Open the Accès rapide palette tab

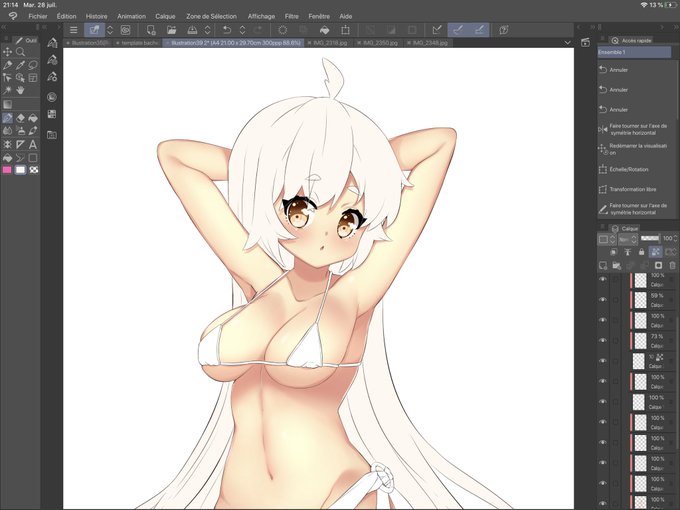tap(632, 40)
